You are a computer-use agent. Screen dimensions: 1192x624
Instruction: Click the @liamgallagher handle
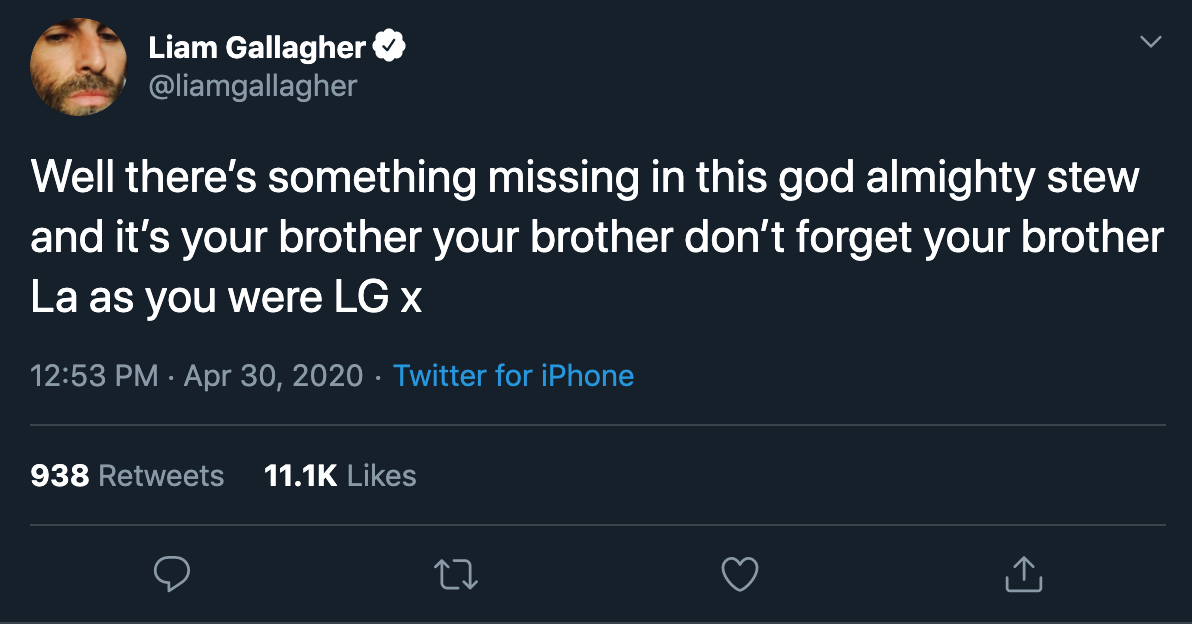pos(252,86)
